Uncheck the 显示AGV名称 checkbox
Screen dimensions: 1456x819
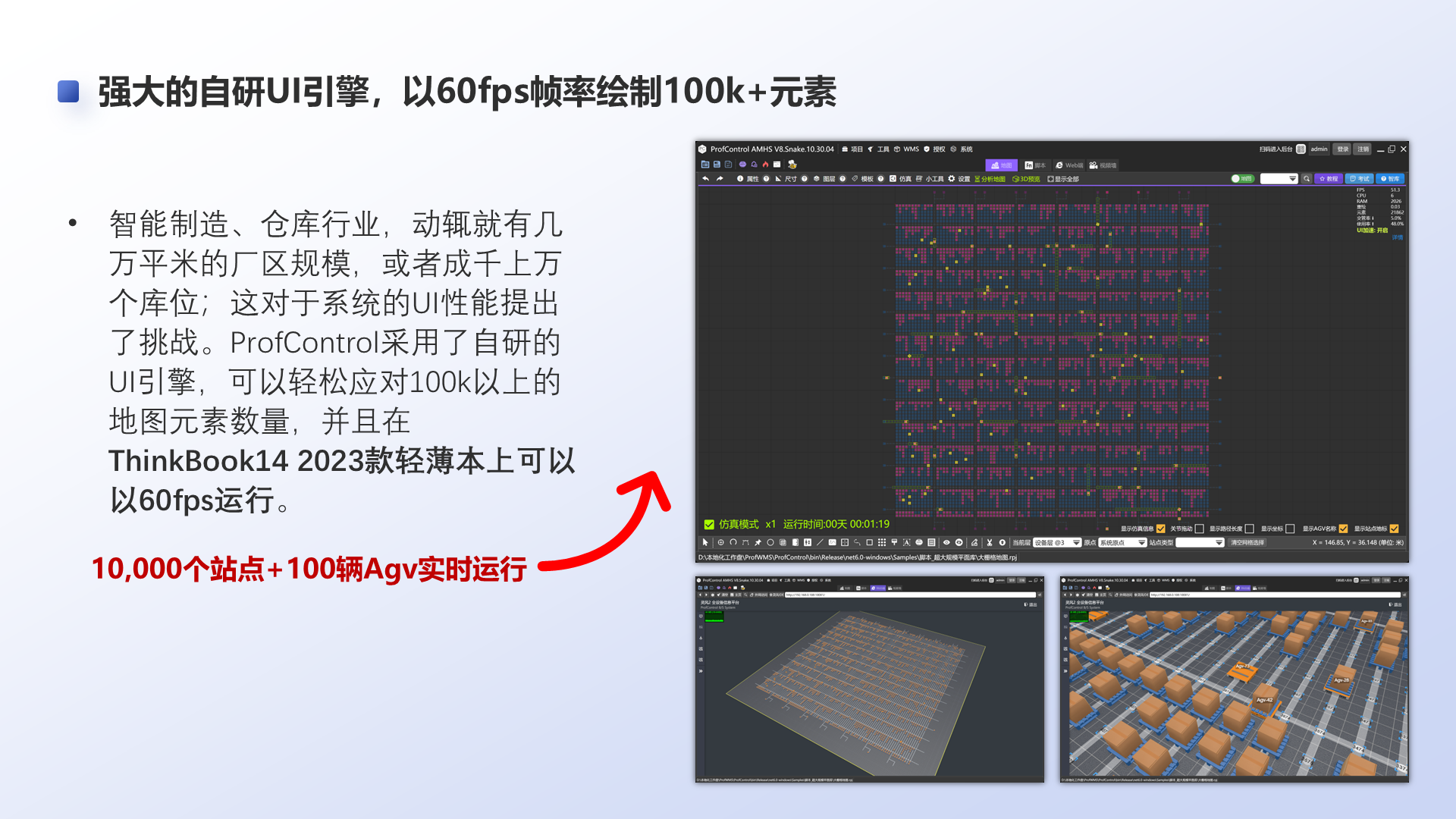click(x=1343, y=529)
